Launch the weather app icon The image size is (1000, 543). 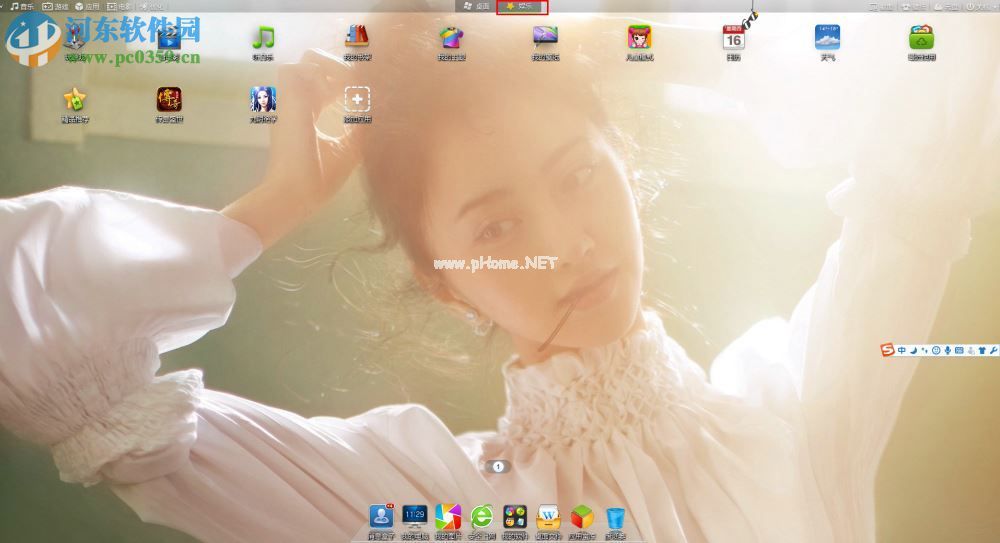pos(827,38)
